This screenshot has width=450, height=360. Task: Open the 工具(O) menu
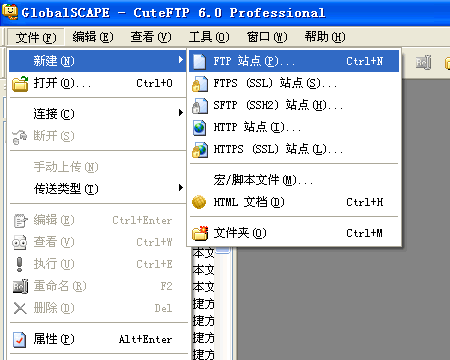[209, 37]
